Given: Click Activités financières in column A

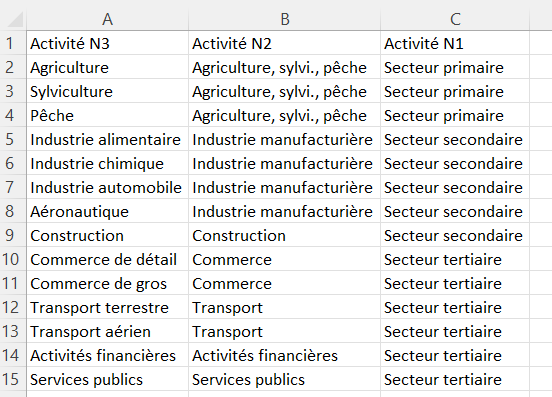Looking at the screenshot, I should [107, 355].
